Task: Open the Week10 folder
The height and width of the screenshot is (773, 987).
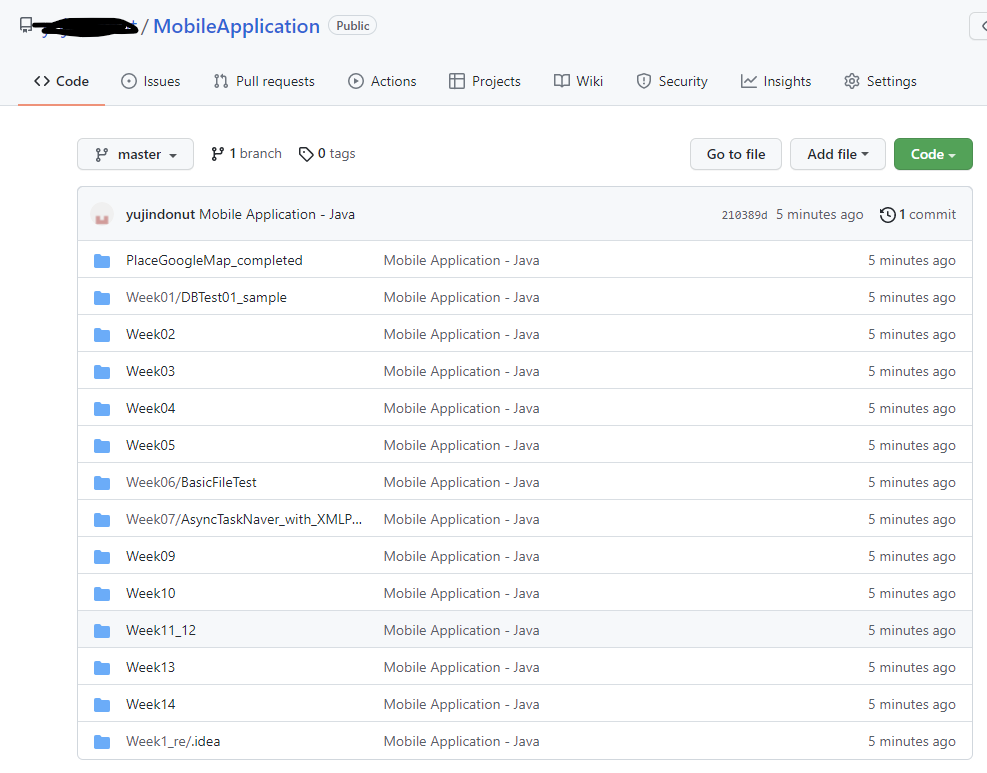Action: click(150, 594)
